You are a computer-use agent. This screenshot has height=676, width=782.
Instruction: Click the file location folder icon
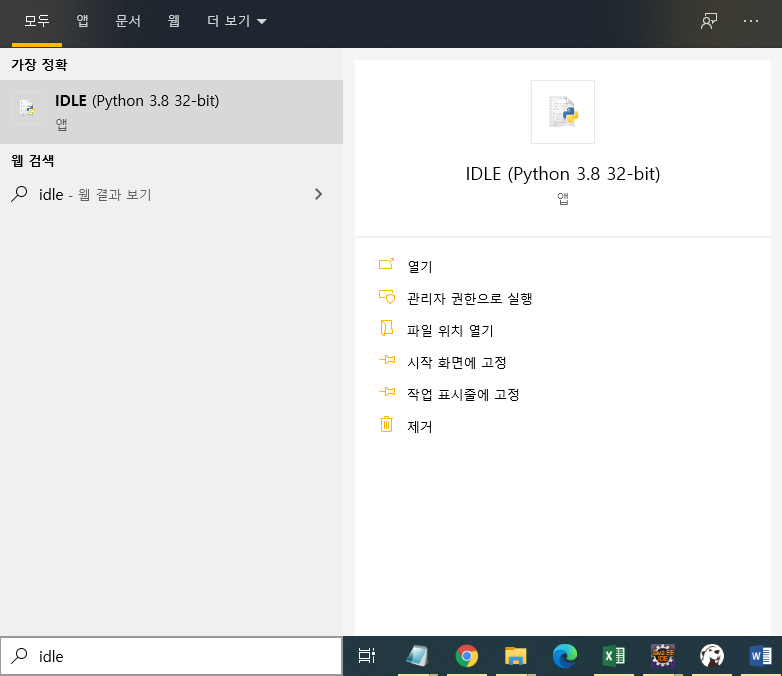[387, 328]
